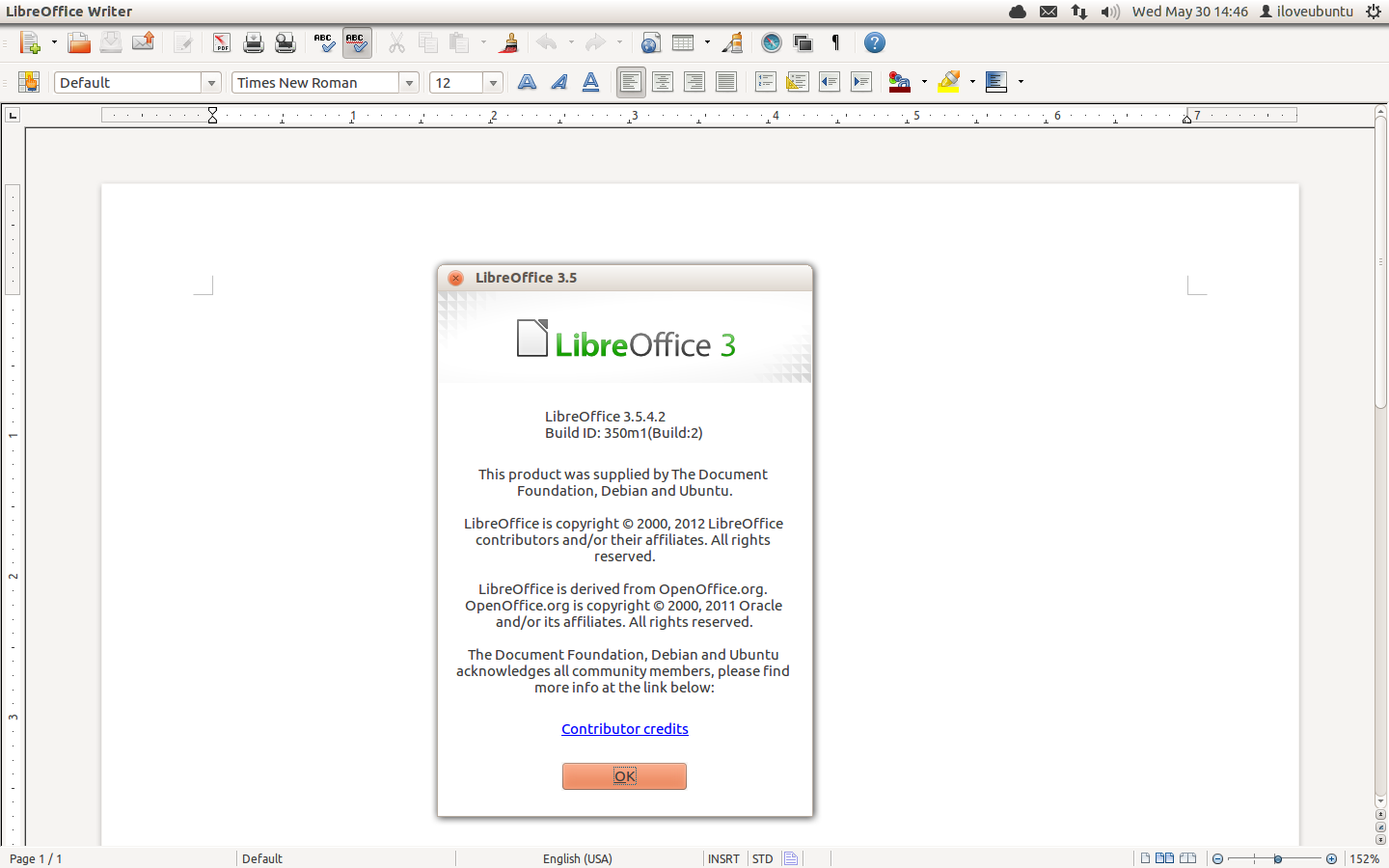Open the Contributor credits link
The width and height of the screenshot is (1389, 868).
625,729
